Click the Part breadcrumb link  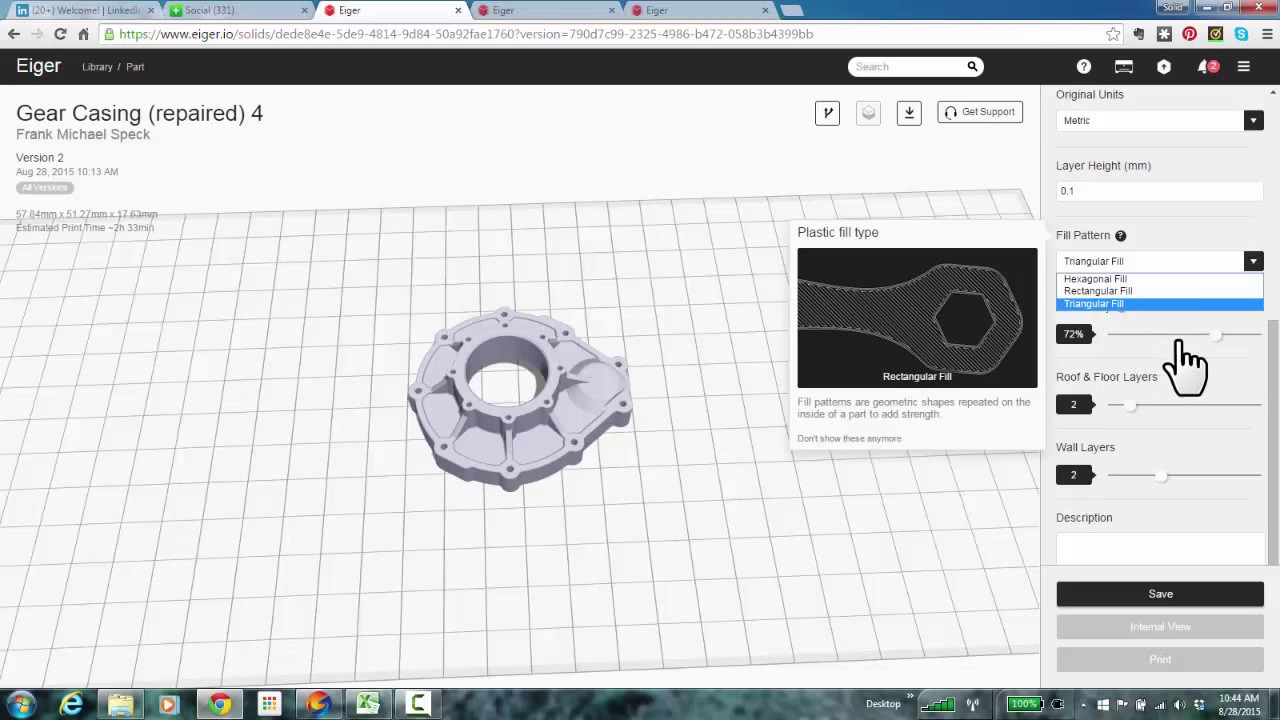[x=135, y=67]
